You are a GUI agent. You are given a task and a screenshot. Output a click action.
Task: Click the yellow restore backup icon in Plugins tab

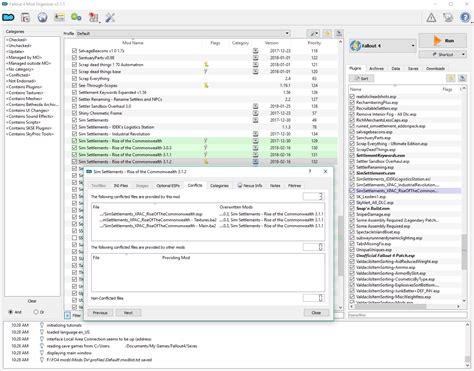[451, 78]
